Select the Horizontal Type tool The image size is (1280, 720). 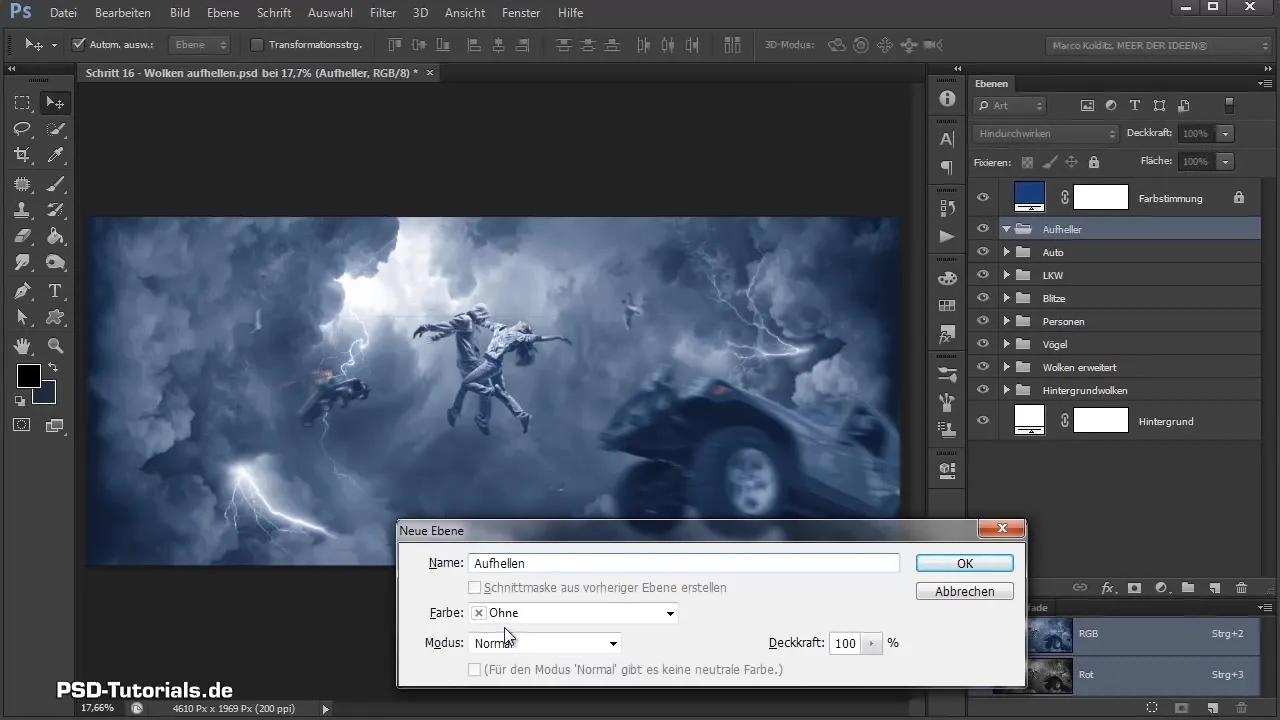(x=56, y=291)
